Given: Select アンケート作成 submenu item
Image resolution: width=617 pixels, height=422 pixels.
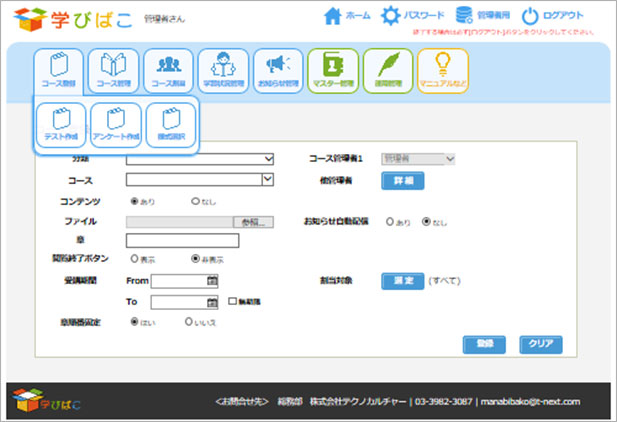Looking at the screenshot, I should [115, 125].
